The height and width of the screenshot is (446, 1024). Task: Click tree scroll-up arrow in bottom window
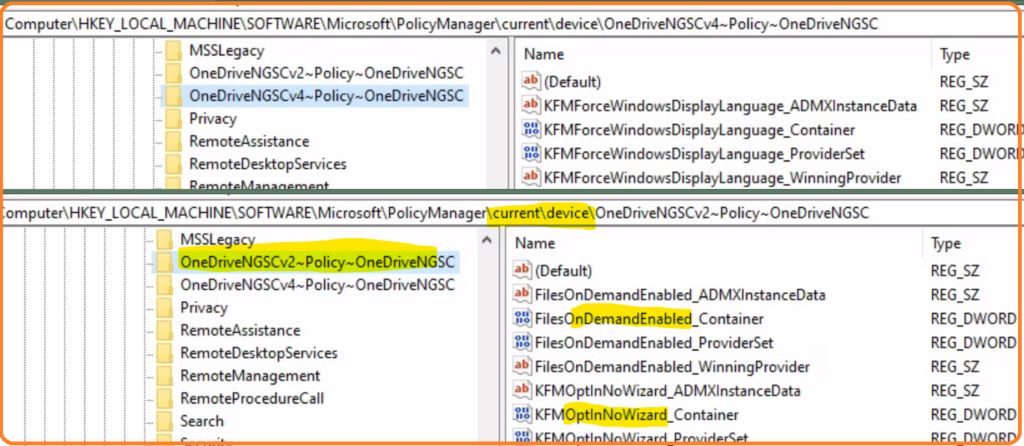click(487, 240)
